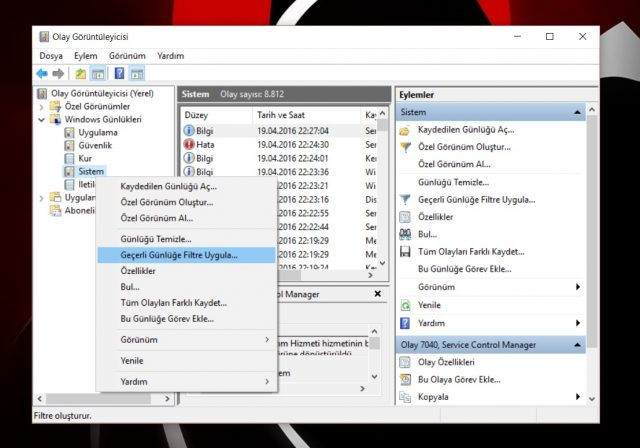Screen dimensions: 640x448
Task: Open the Eylem menu
Action: click(x=86, y=56)
